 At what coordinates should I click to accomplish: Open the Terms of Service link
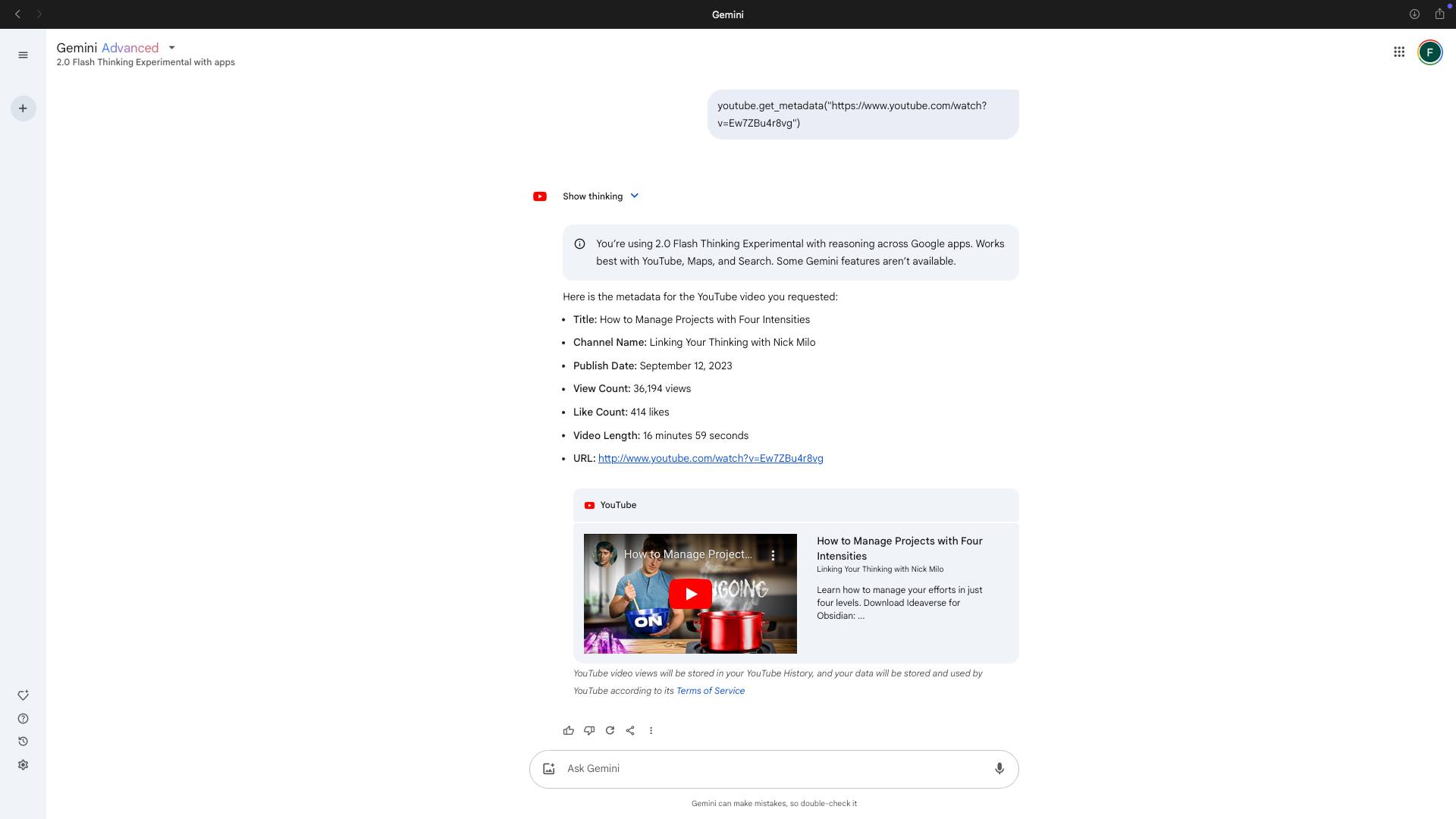710,691
